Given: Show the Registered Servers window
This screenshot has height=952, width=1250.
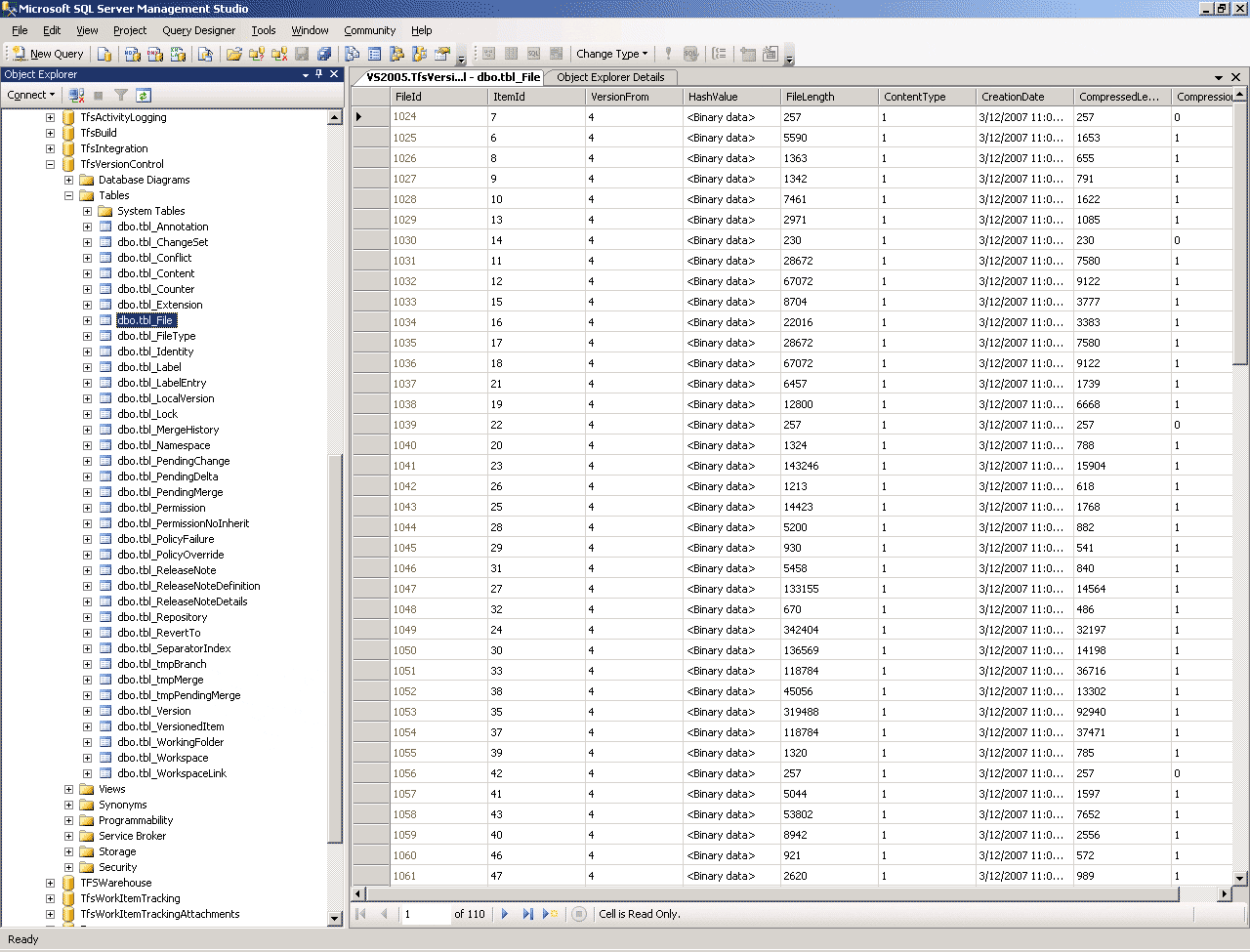Looking at the screenshot, I should 353,54.
